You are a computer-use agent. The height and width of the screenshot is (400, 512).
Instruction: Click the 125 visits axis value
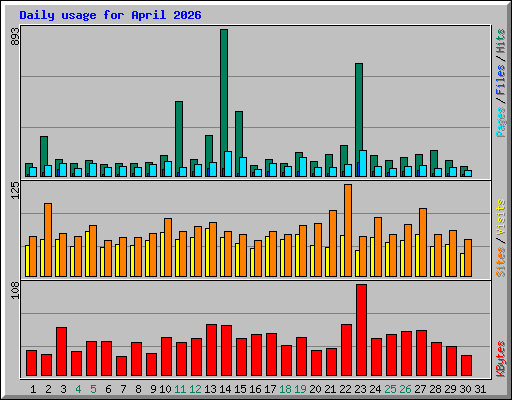point(15,190)
